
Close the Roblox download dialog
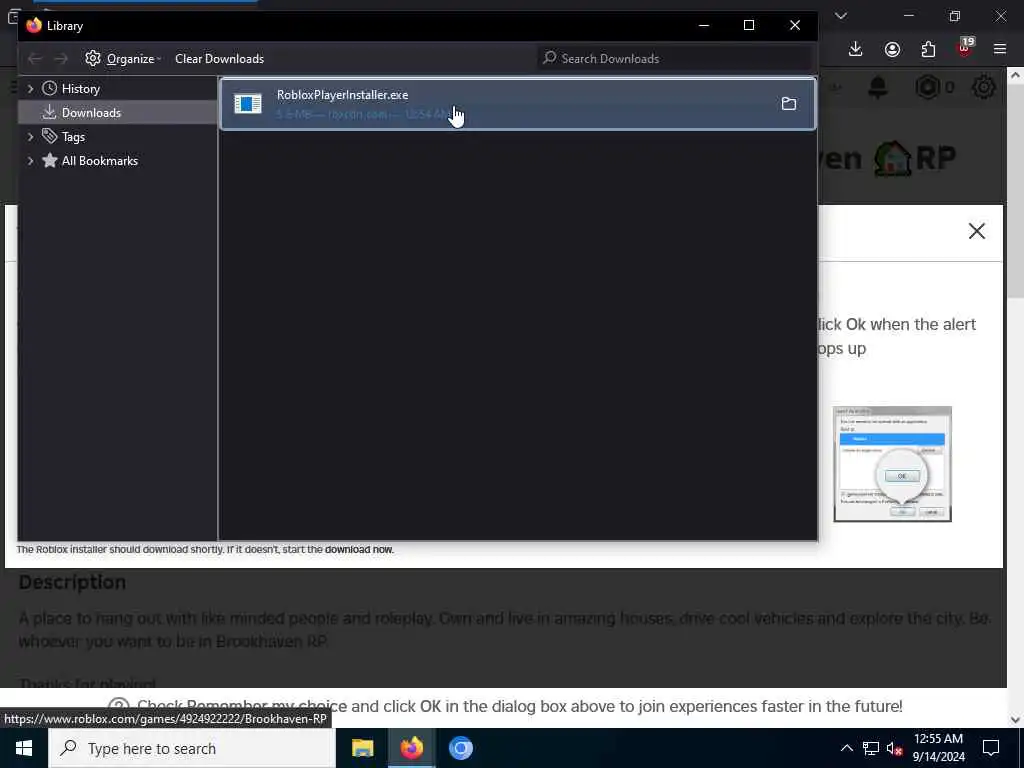point(976,231)
